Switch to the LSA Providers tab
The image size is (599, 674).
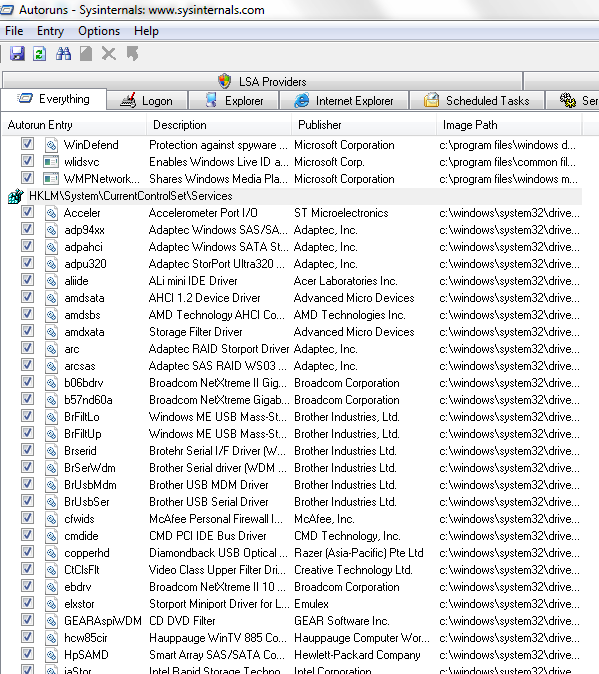tap(262, 81)
